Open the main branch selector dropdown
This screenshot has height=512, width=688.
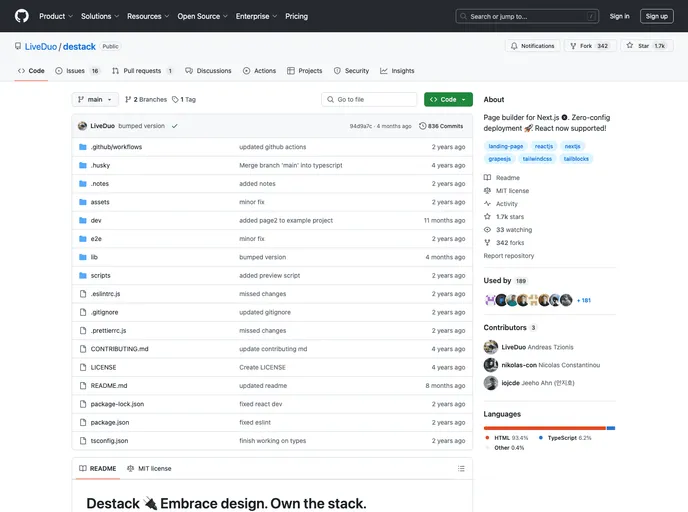[95, 100]
